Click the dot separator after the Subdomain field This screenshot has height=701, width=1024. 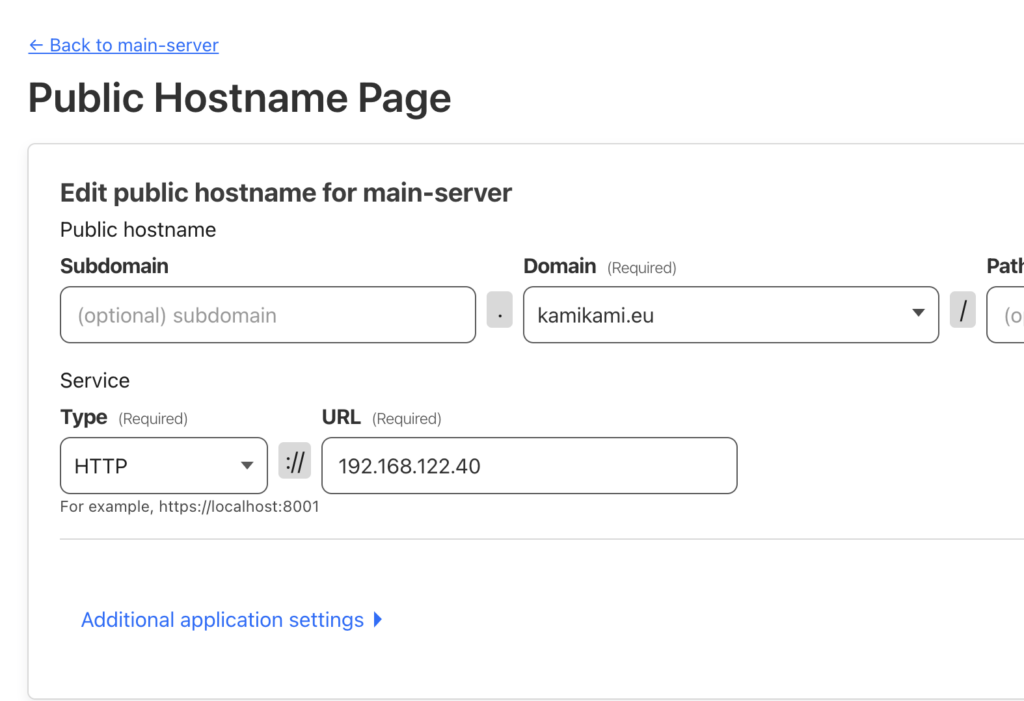click(x=500, y=310)
